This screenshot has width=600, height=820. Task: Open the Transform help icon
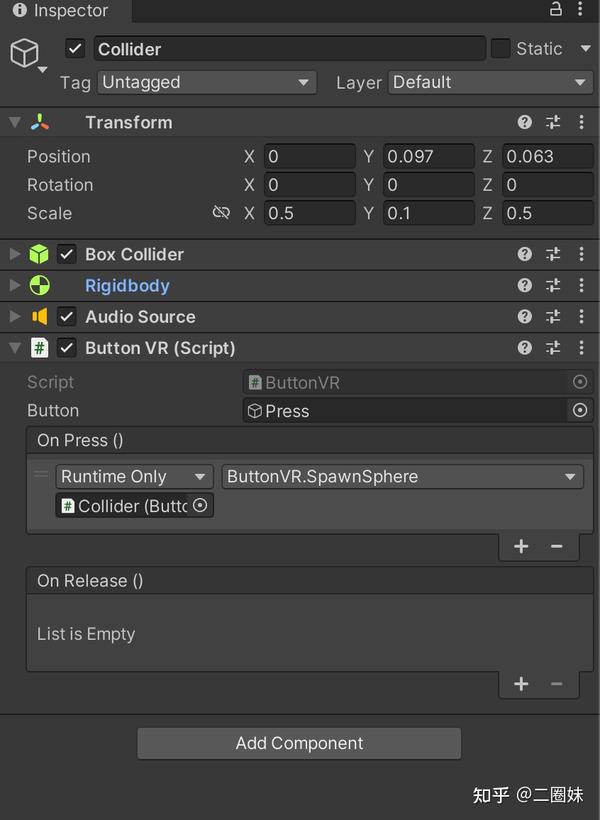coord(524,122)
